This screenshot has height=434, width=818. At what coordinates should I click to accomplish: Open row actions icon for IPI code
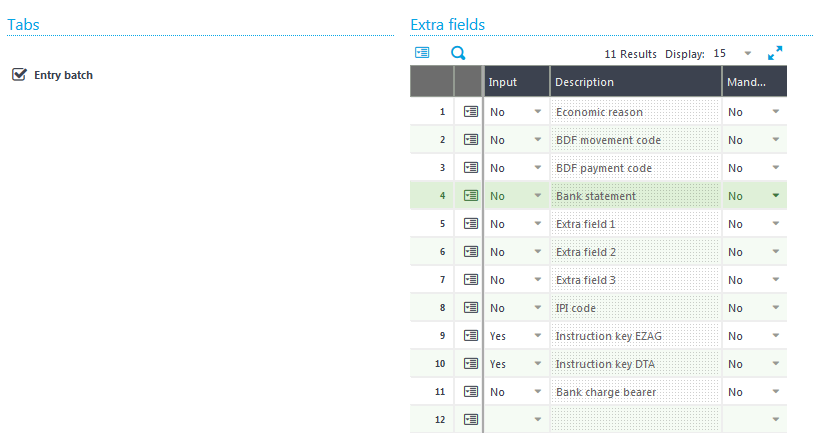coord(471,308)
